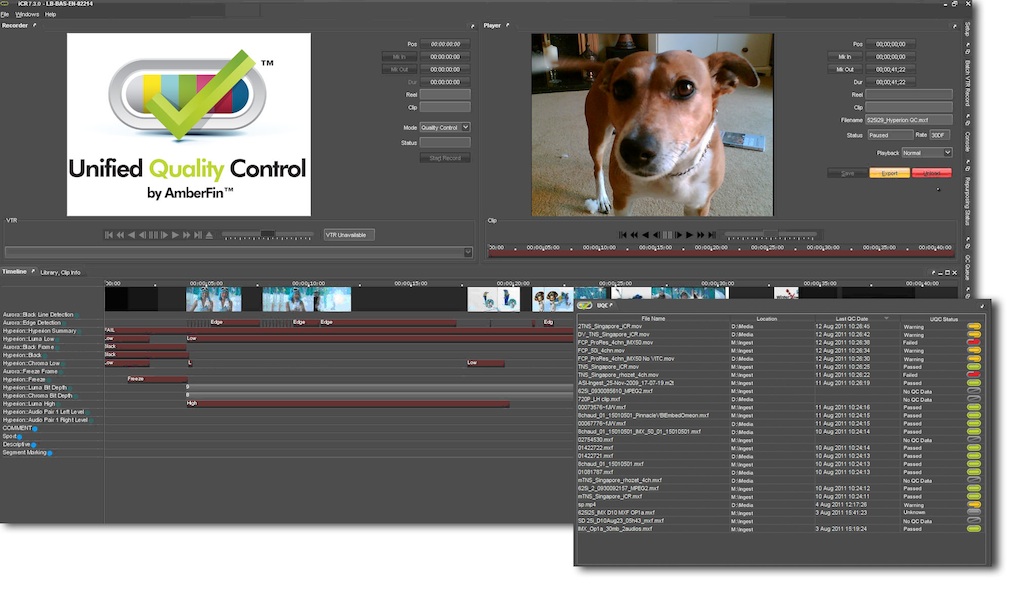Click the VTR Unavailable button
The width and height of the screenshot is (1024, 594).
click(349, 235)
